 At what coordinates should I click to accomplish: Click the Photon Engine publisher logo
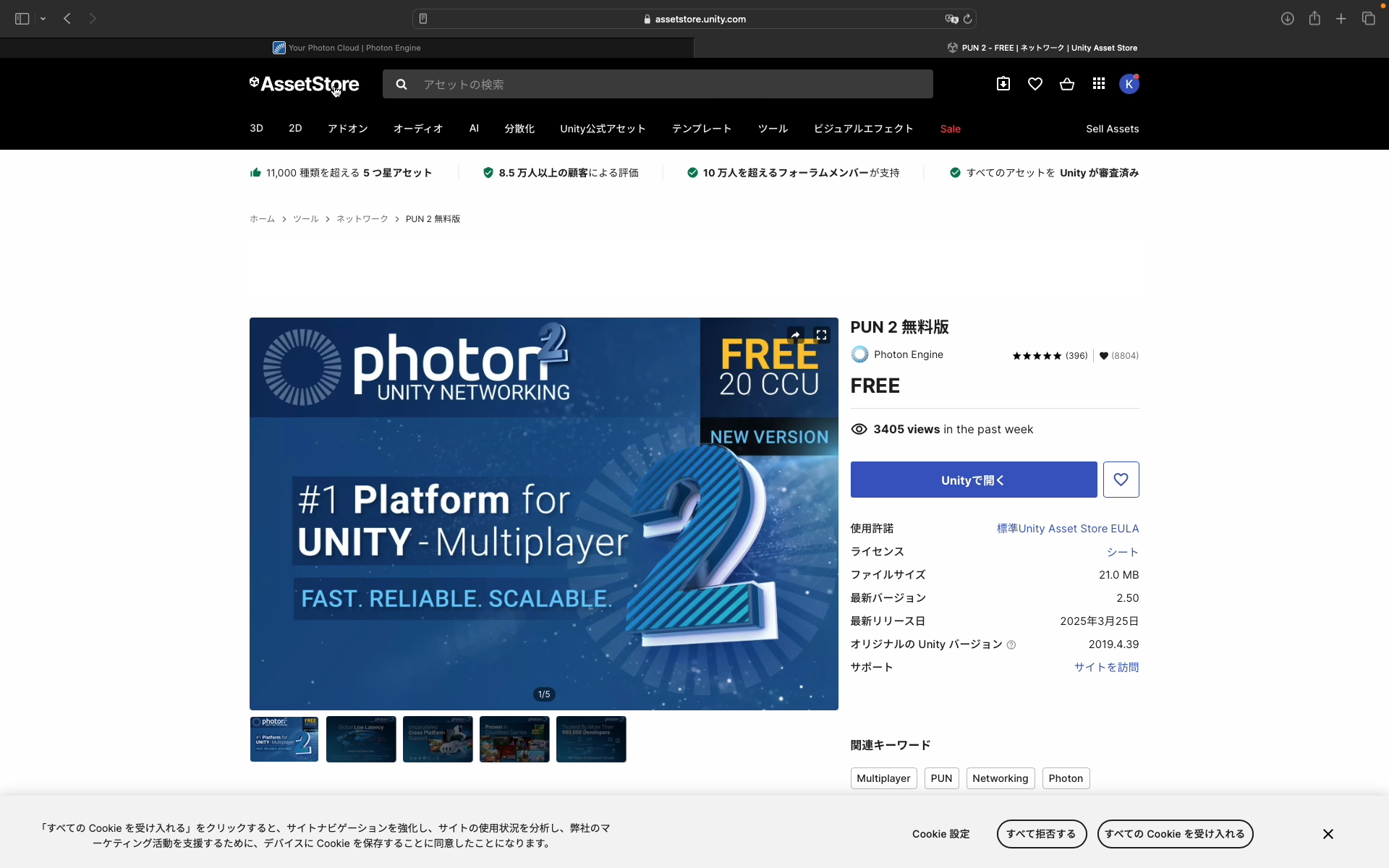859,354
